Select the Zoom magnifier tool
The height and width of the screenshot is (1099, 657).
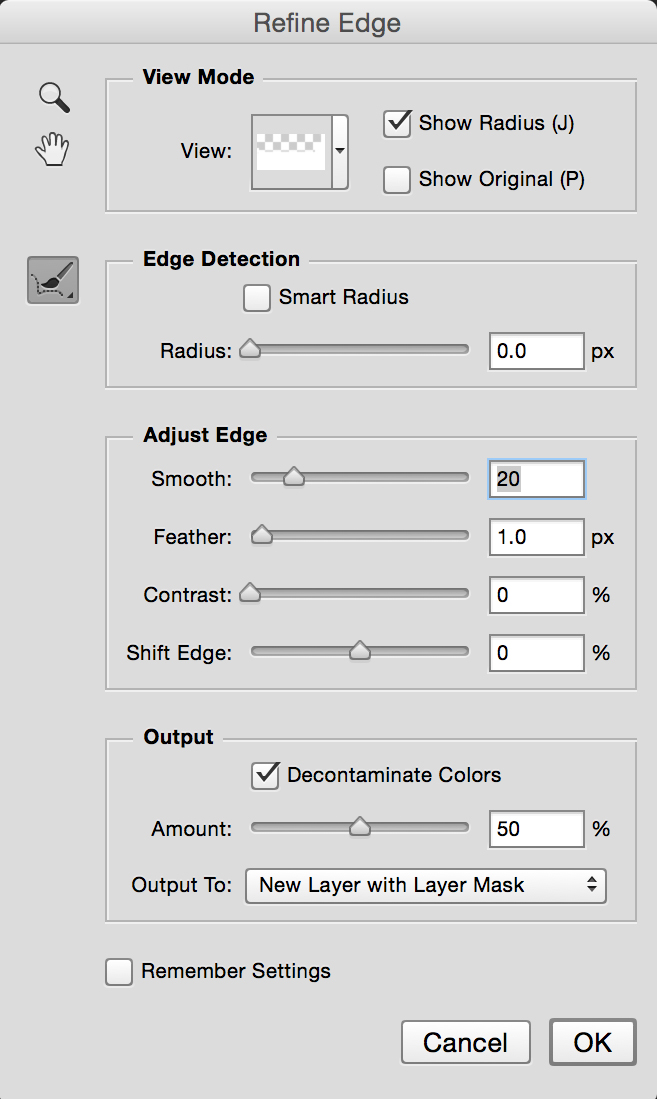(54, 97)
